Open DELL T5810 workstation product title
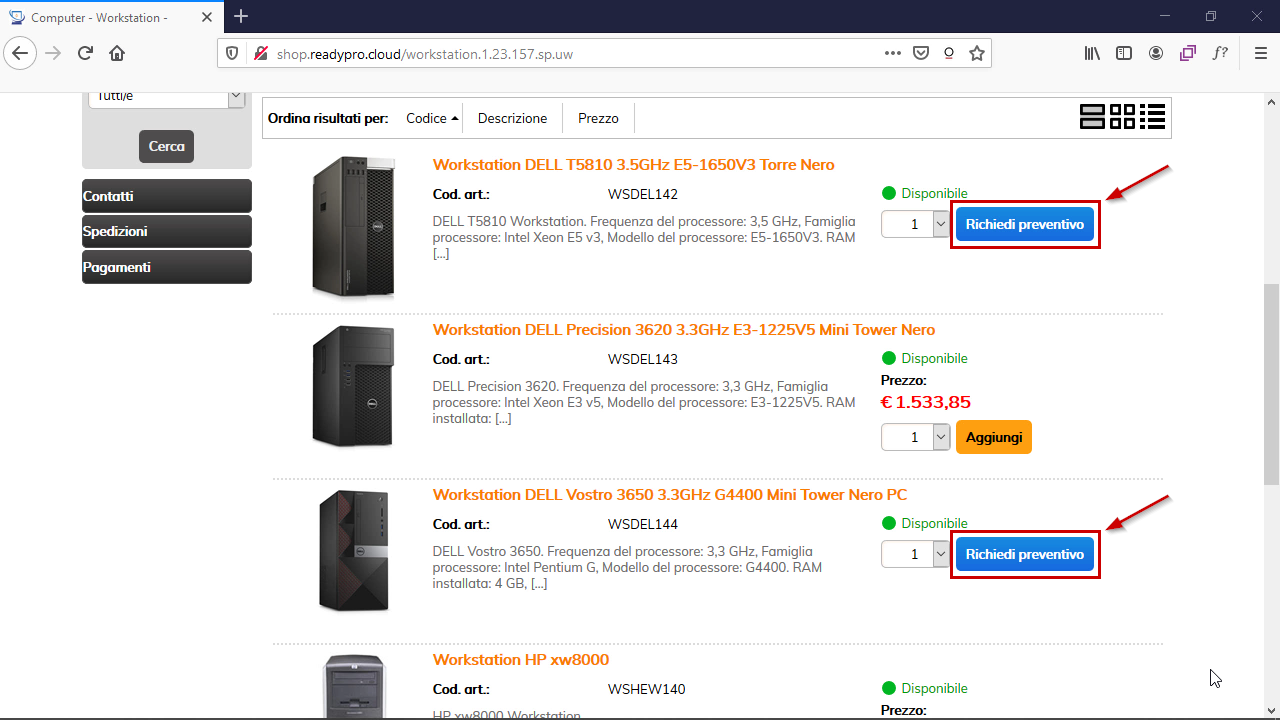Viewport: 1280px width, 720px height. click(633, 165)
